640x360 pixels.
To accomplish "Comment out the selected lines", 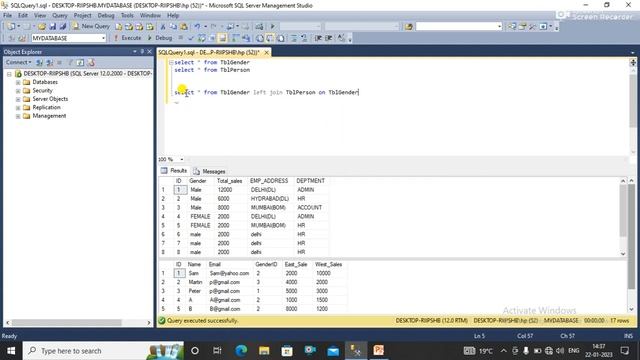I will click(294, 38).
